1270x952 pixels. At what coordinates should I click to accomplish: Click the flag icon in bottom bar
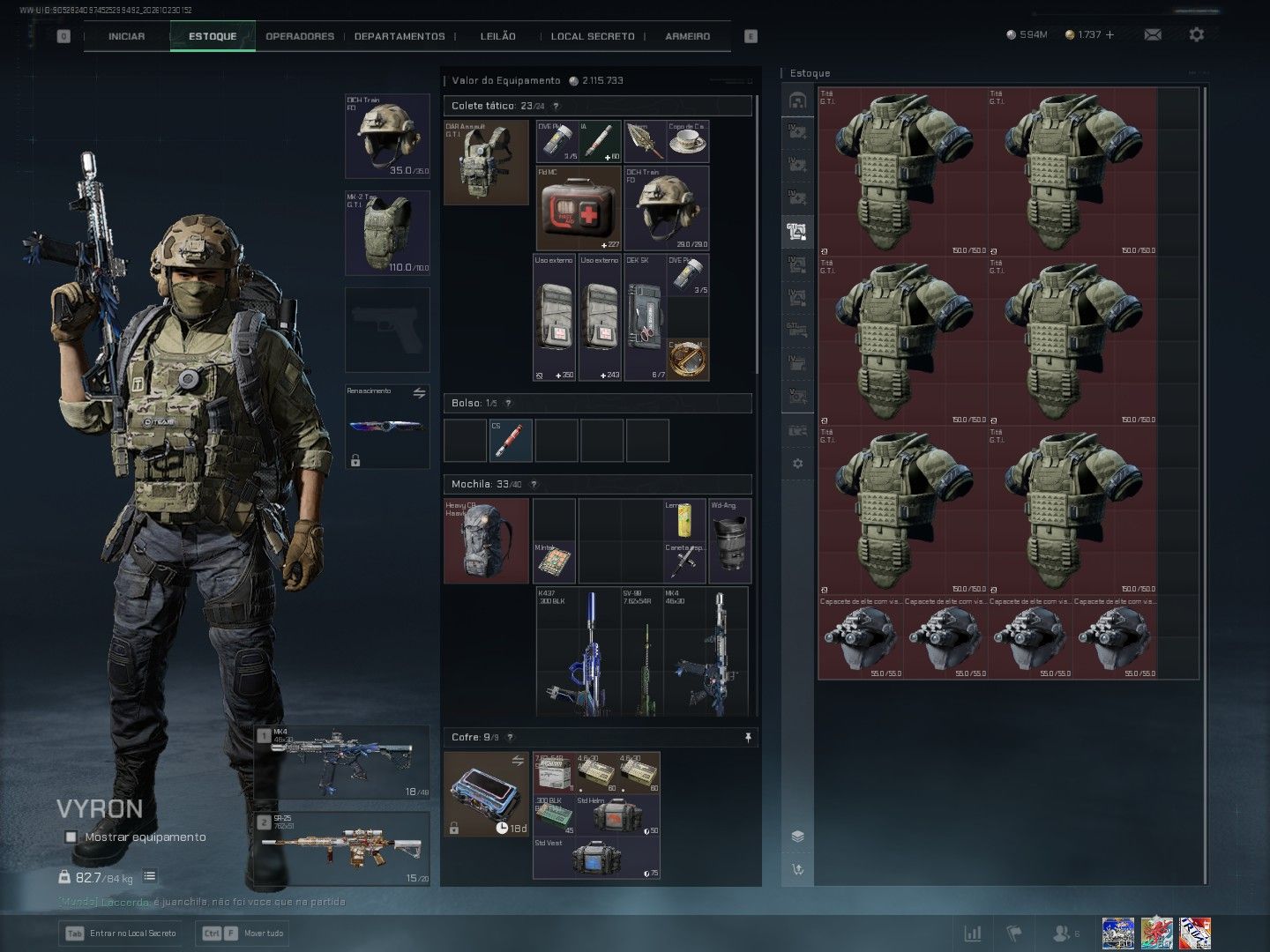[1013, 933]
